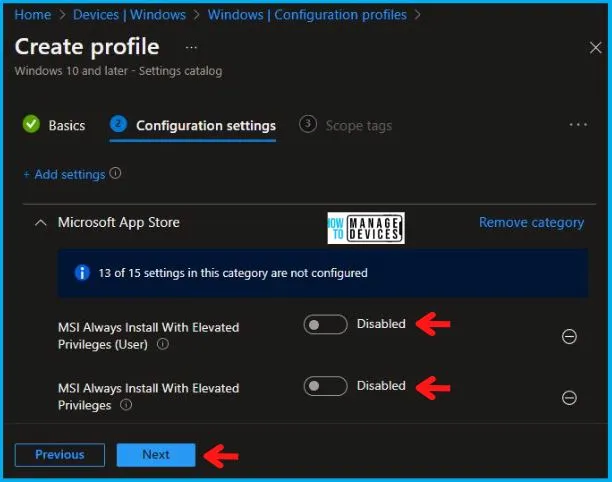Click the Previous button
The image size is (612, 482).
[60, 455]
